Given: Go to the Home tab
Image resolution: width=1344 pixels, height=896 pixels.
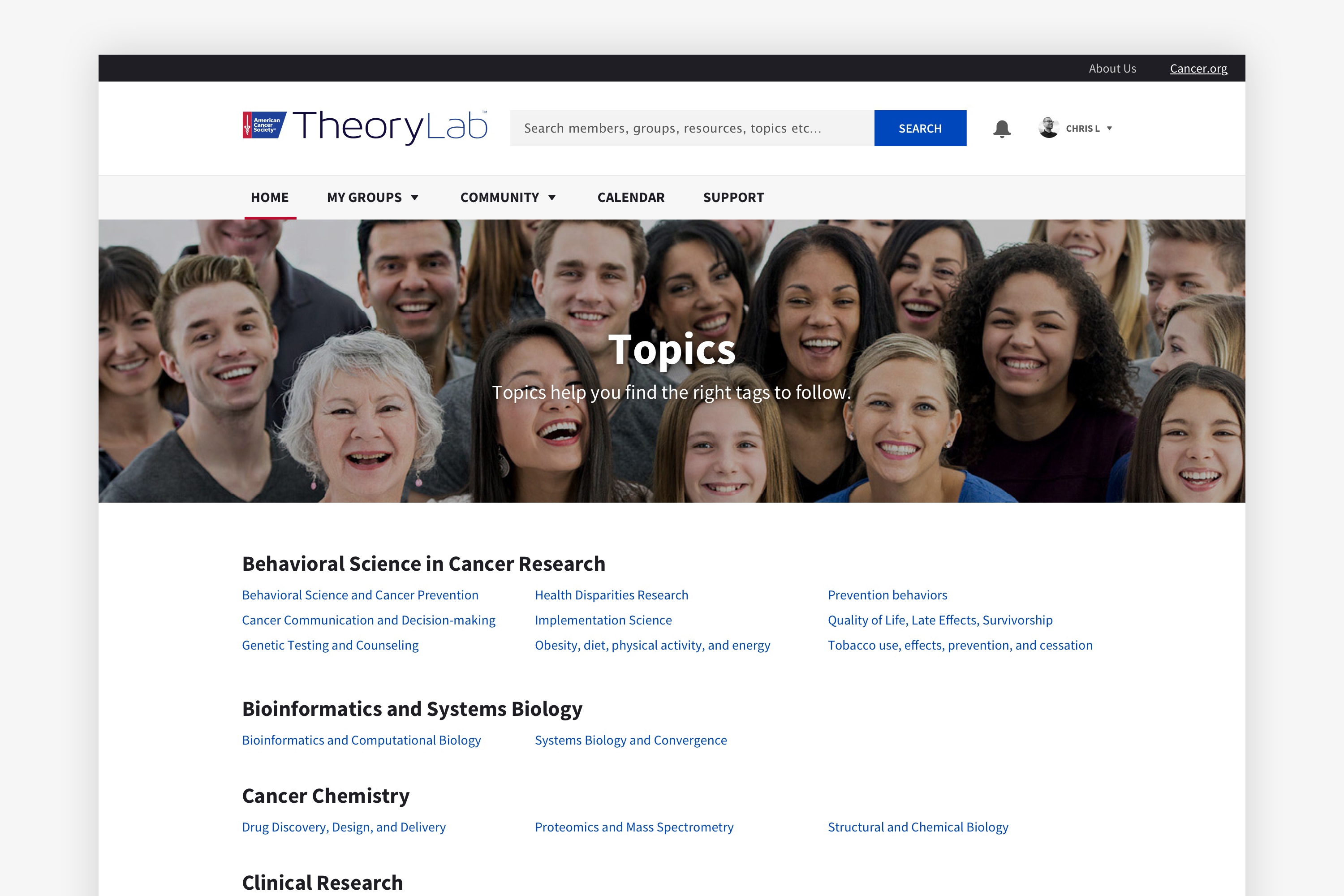Looking at the screenshot, I should coord(270,198).
